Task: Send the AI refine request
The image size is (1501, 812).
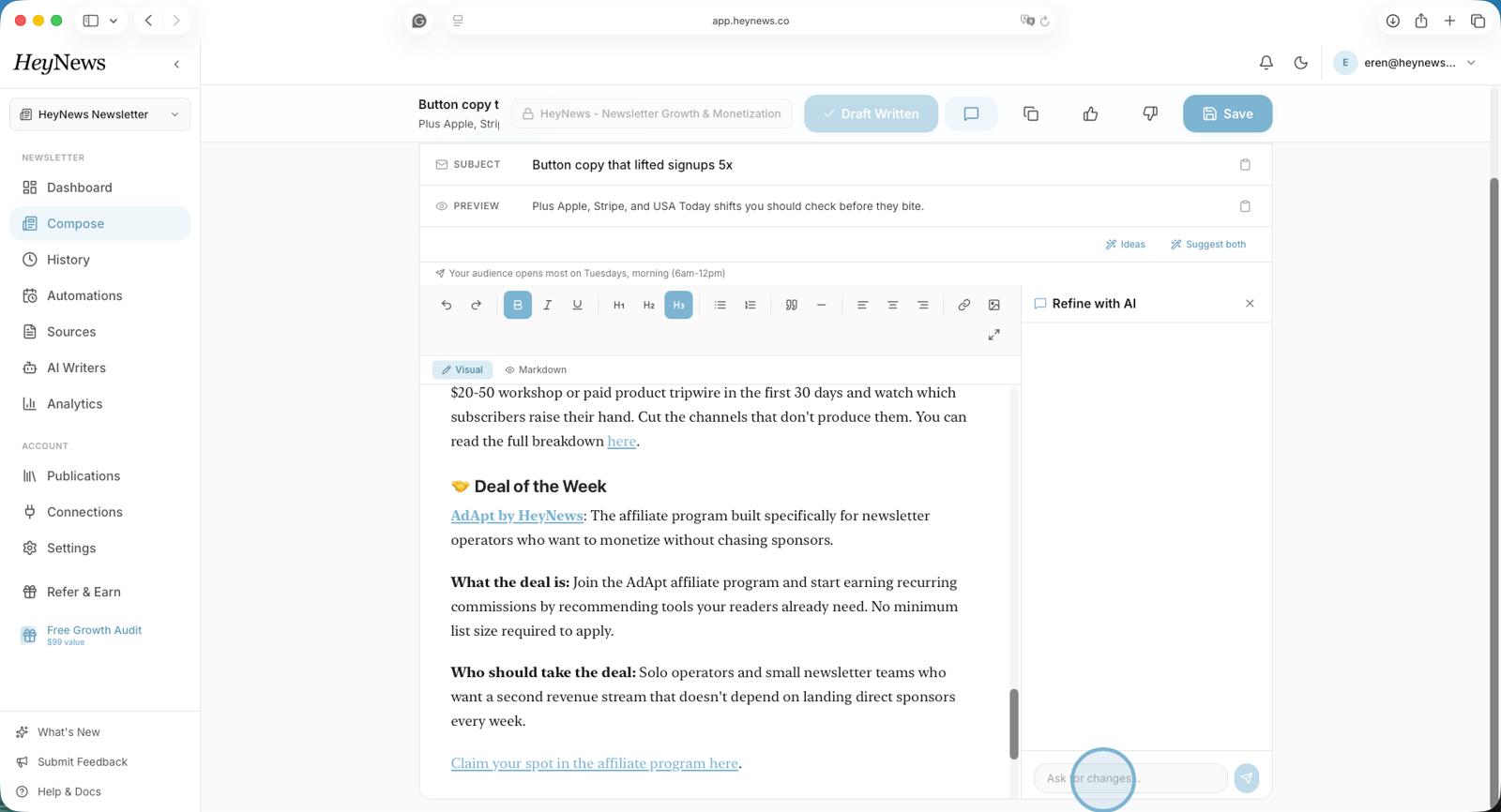Action: 1247,778
